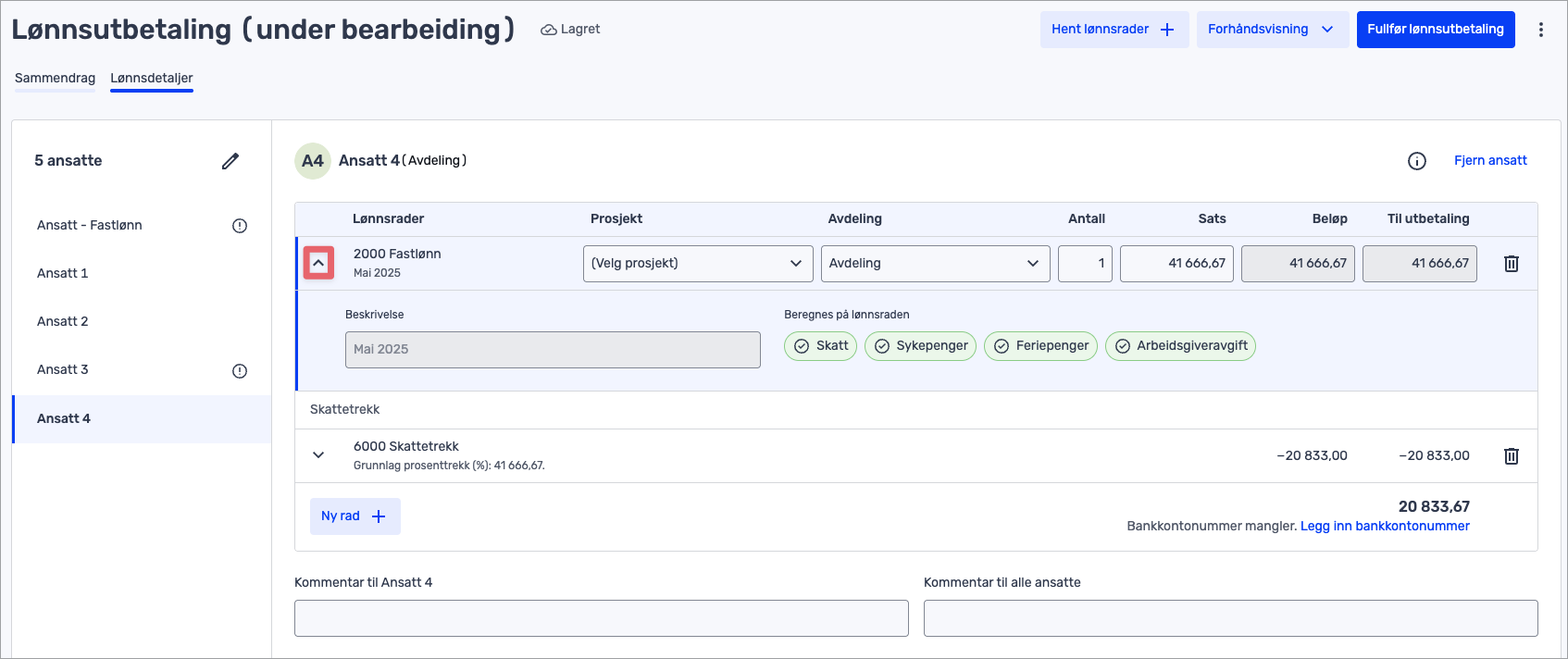Select Ansatt 2 in the employee list
This screenshot has width=1568, height=659.
[63, 322]
